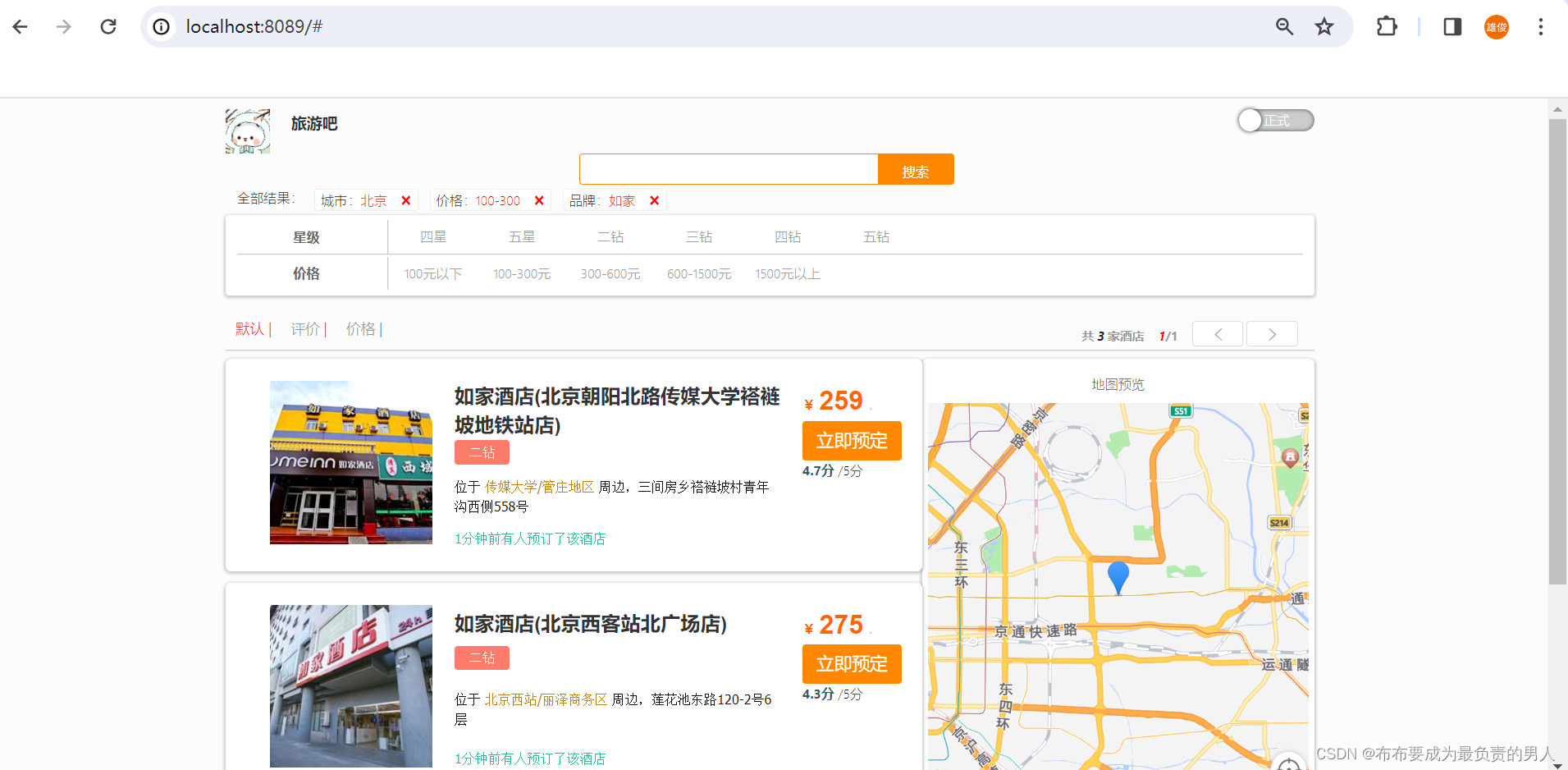Click the 旅游吧 site title
Image resolution: width=1568 pixels, height=770 pixels.
coord(314,123)
